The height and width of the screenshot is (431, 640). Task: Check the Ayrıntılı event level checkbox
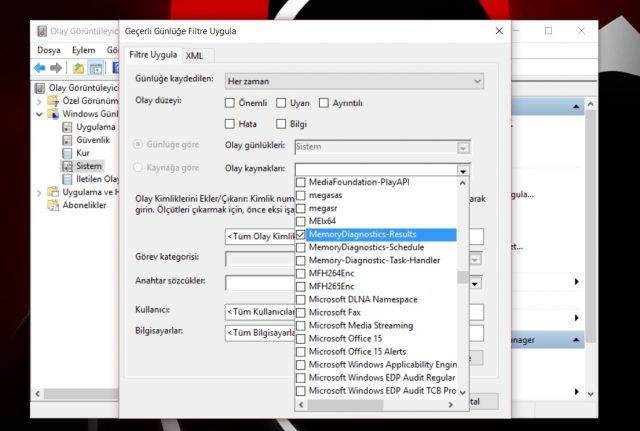[x=324, y=103]
